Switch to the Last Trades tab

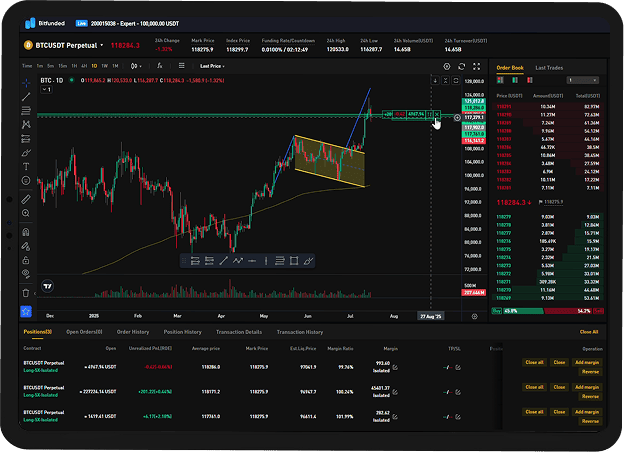[x=549, y=67]
